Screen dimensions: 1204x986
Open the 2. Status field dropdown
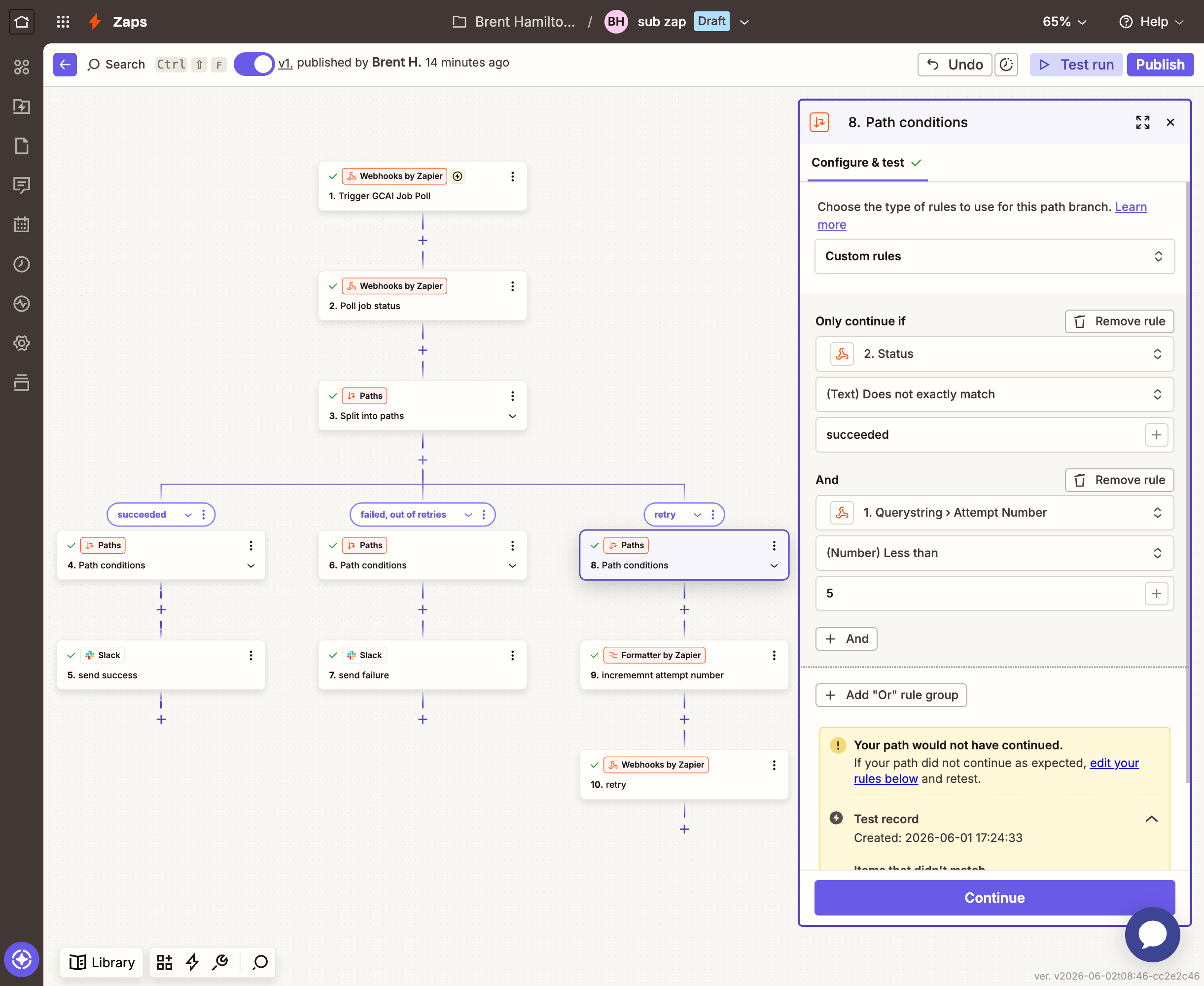tap(994, 354)
